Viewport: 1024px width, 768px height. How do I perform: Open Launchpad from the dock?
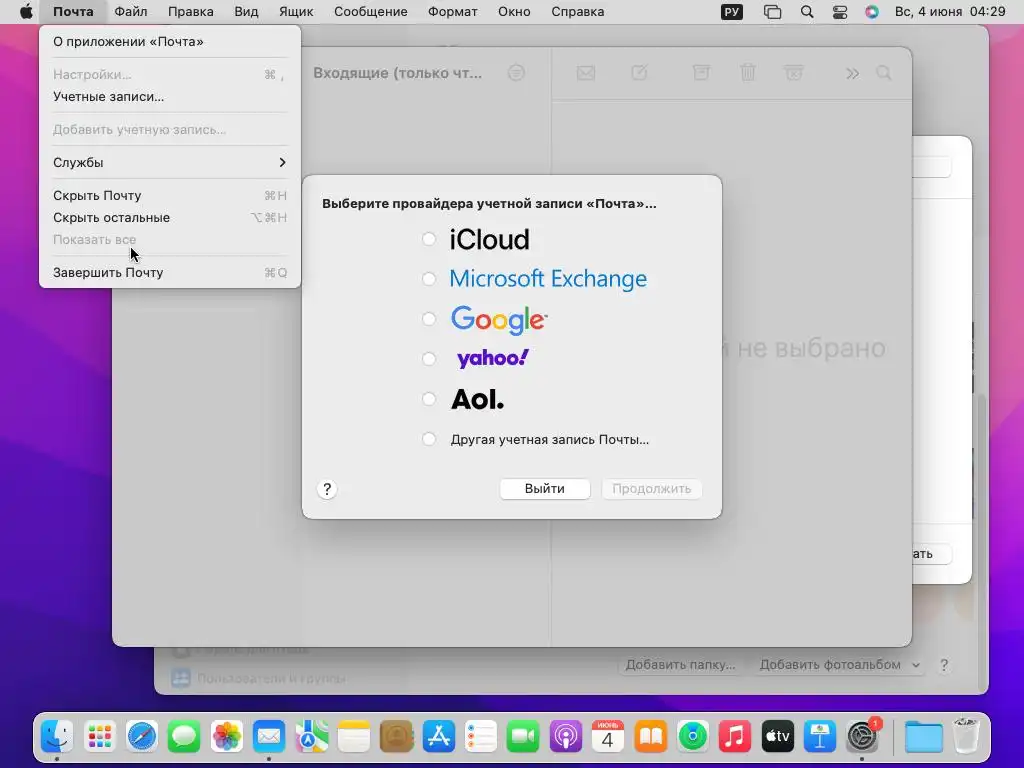click(99, 737)
